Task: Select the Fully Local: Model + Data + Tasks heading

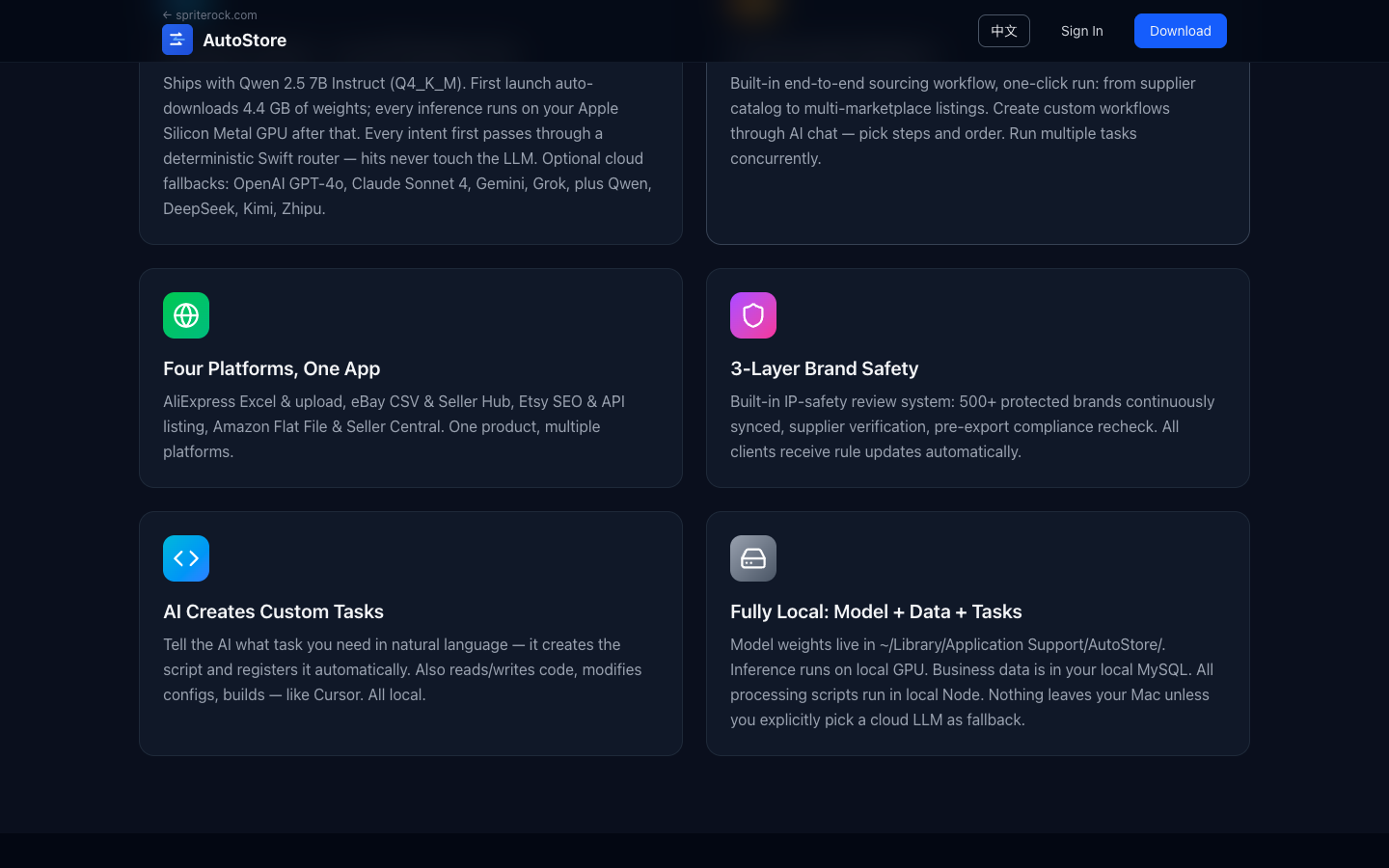Action: click(x=876, y=611)
